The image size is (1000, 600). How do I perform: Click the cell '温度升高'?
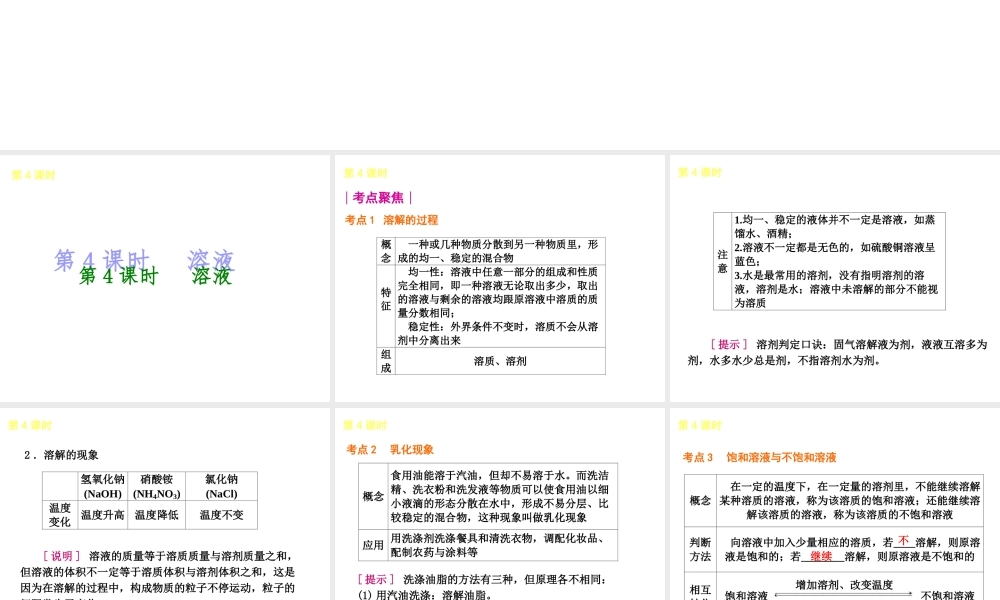click(x=103, y=515)
